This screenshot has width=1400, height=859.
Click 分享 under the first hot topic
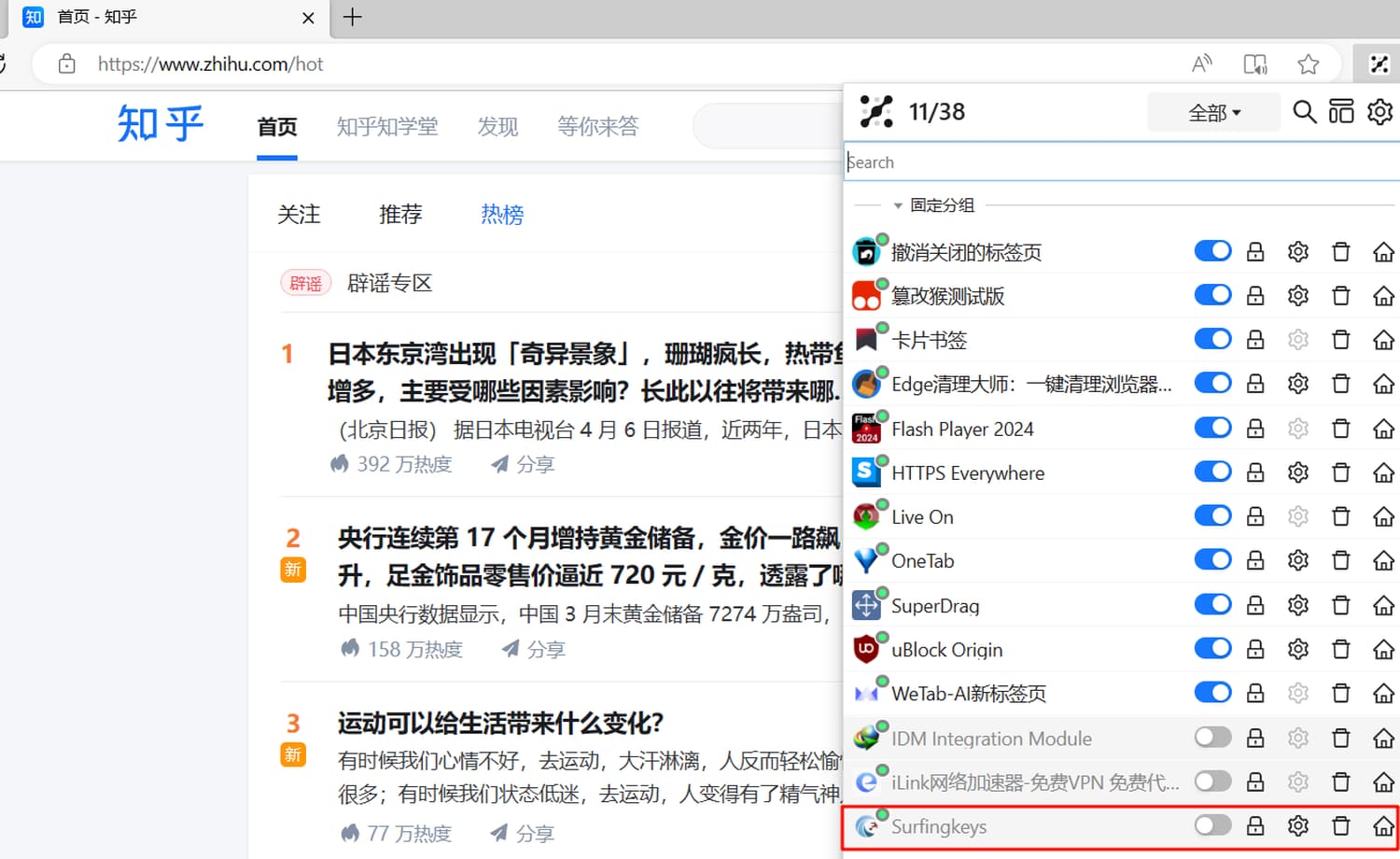524,464
